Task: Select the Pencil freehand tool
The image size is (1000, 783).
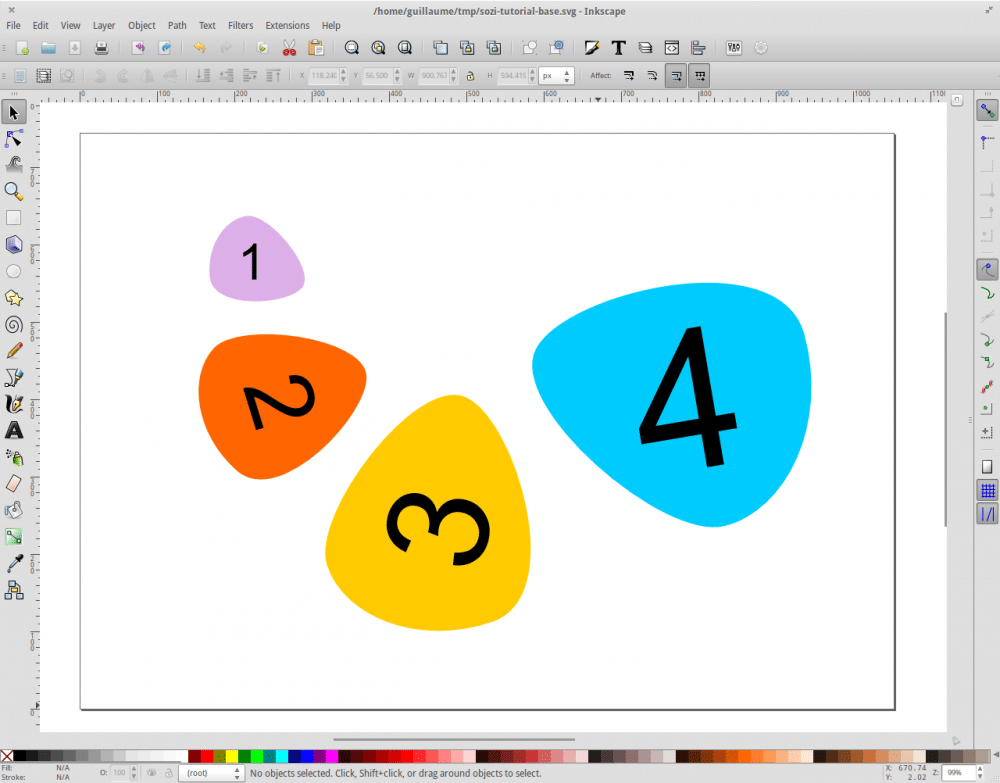Action: coord(14,351)
